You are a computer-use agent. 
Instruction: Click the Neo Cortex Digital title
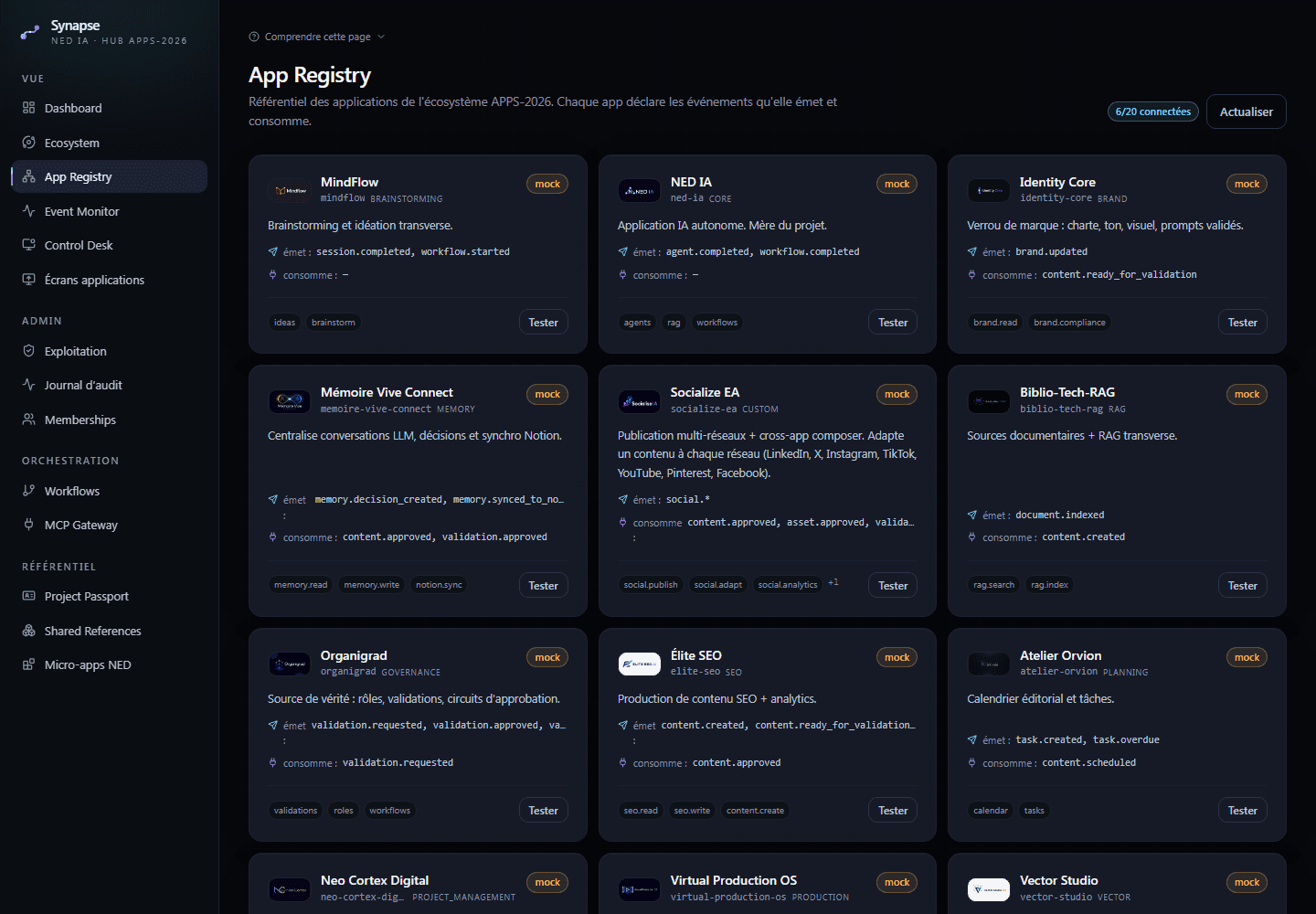pyautogui.click(x=375, y=880)
